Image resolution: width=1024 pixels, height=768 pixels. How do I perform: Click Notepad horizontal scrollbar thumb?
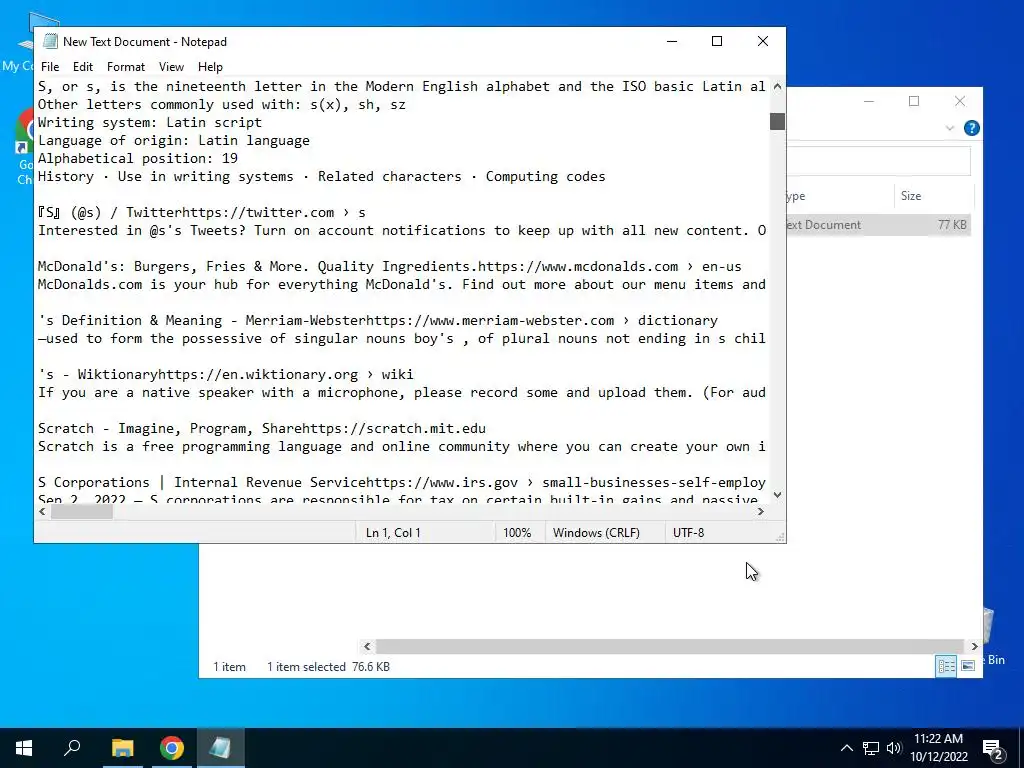tap(82, 512)
